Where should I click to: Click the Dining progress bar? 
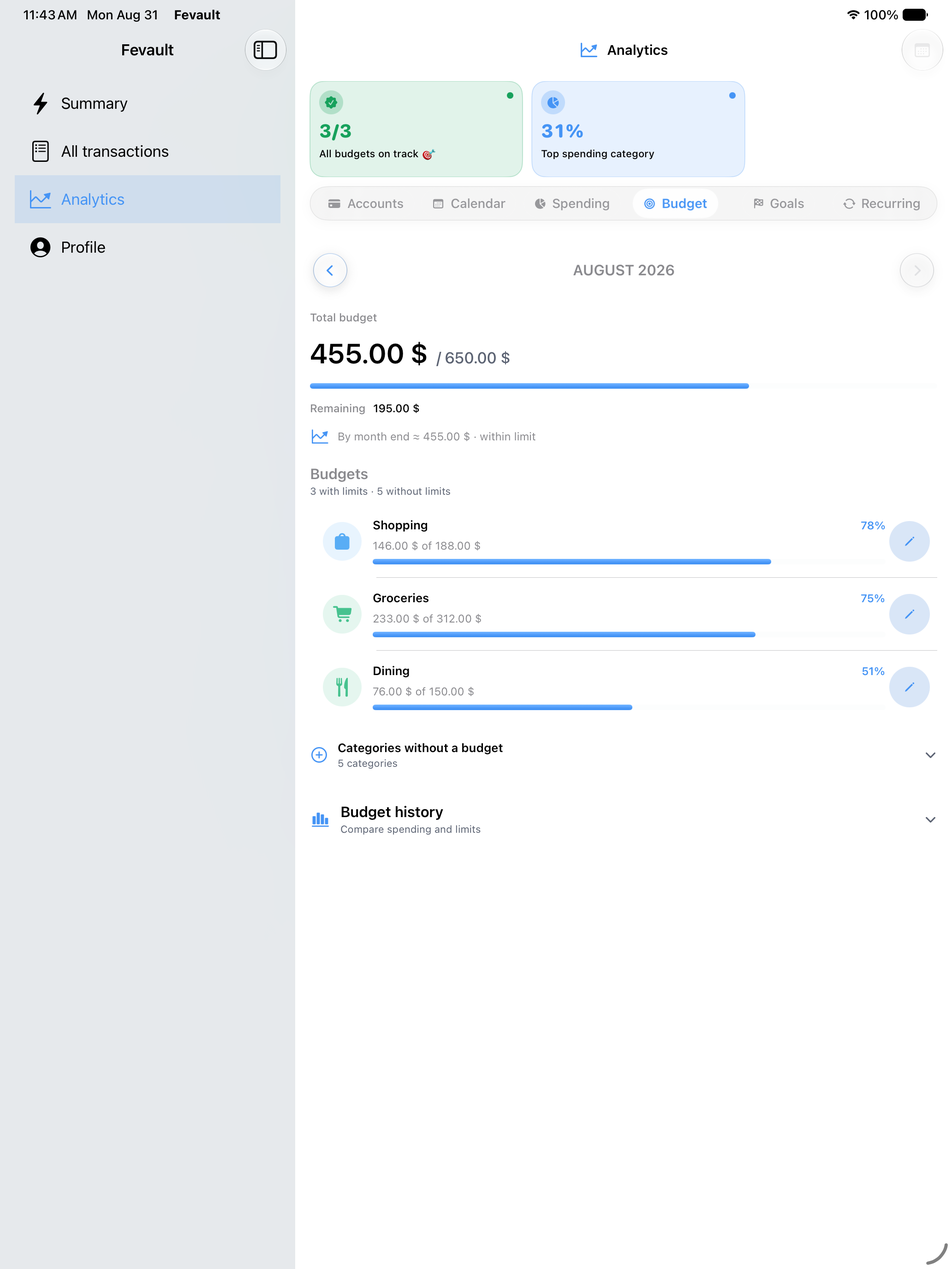pyautogui.click(x=629, y=708)
